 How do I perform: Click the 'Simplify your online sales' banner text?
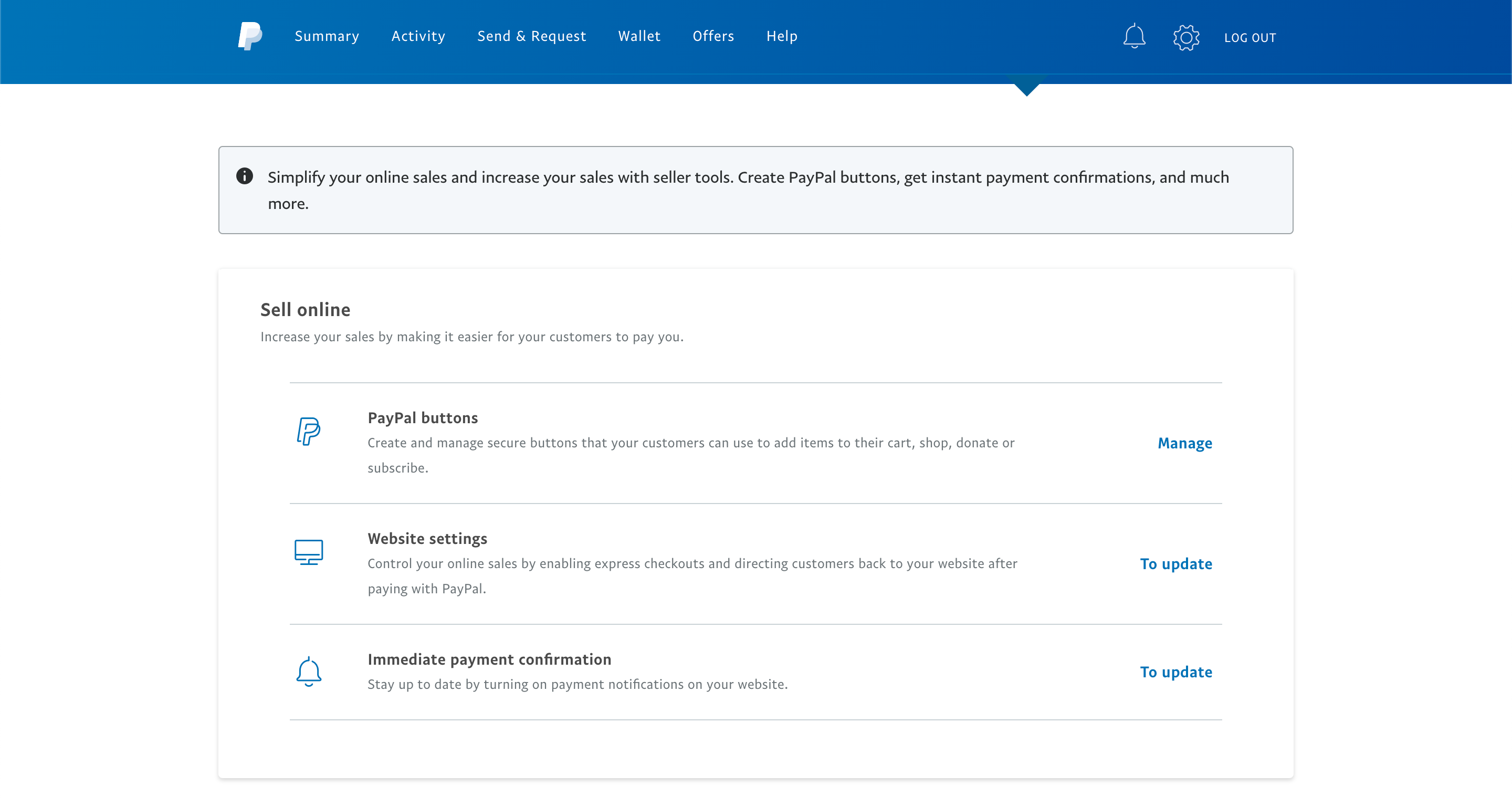click(748, 190)
